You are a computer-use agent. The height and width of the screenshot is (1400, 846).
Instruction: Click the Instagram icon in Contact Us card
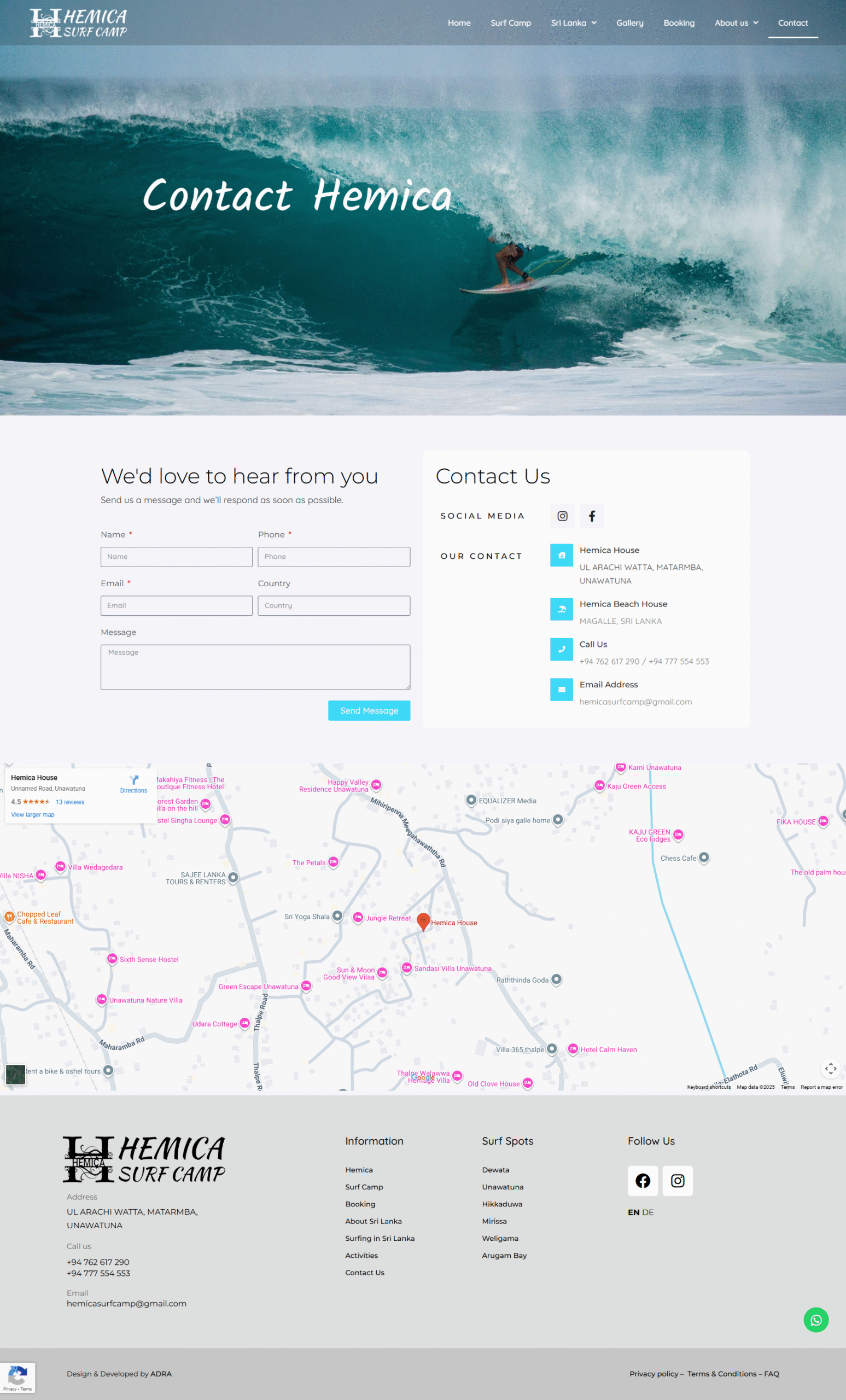pyautogui.click(x=562, y=516)
